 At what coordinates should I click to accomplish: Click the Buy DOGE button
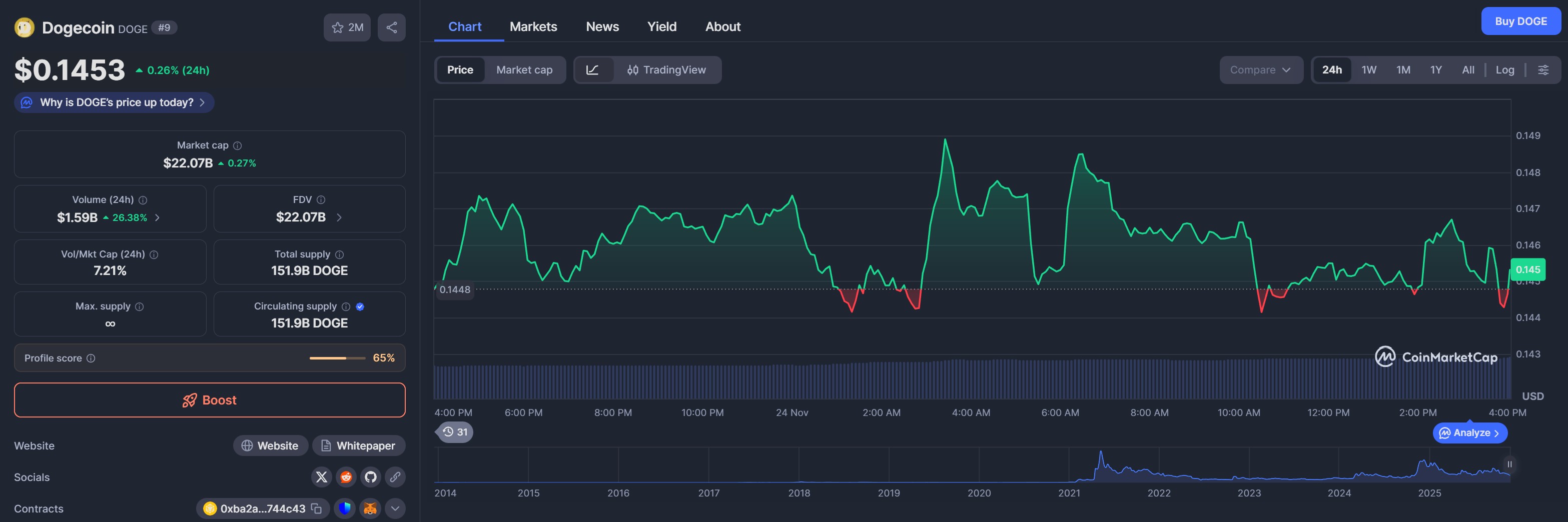pyautogui.click(x=1520, y=21)
